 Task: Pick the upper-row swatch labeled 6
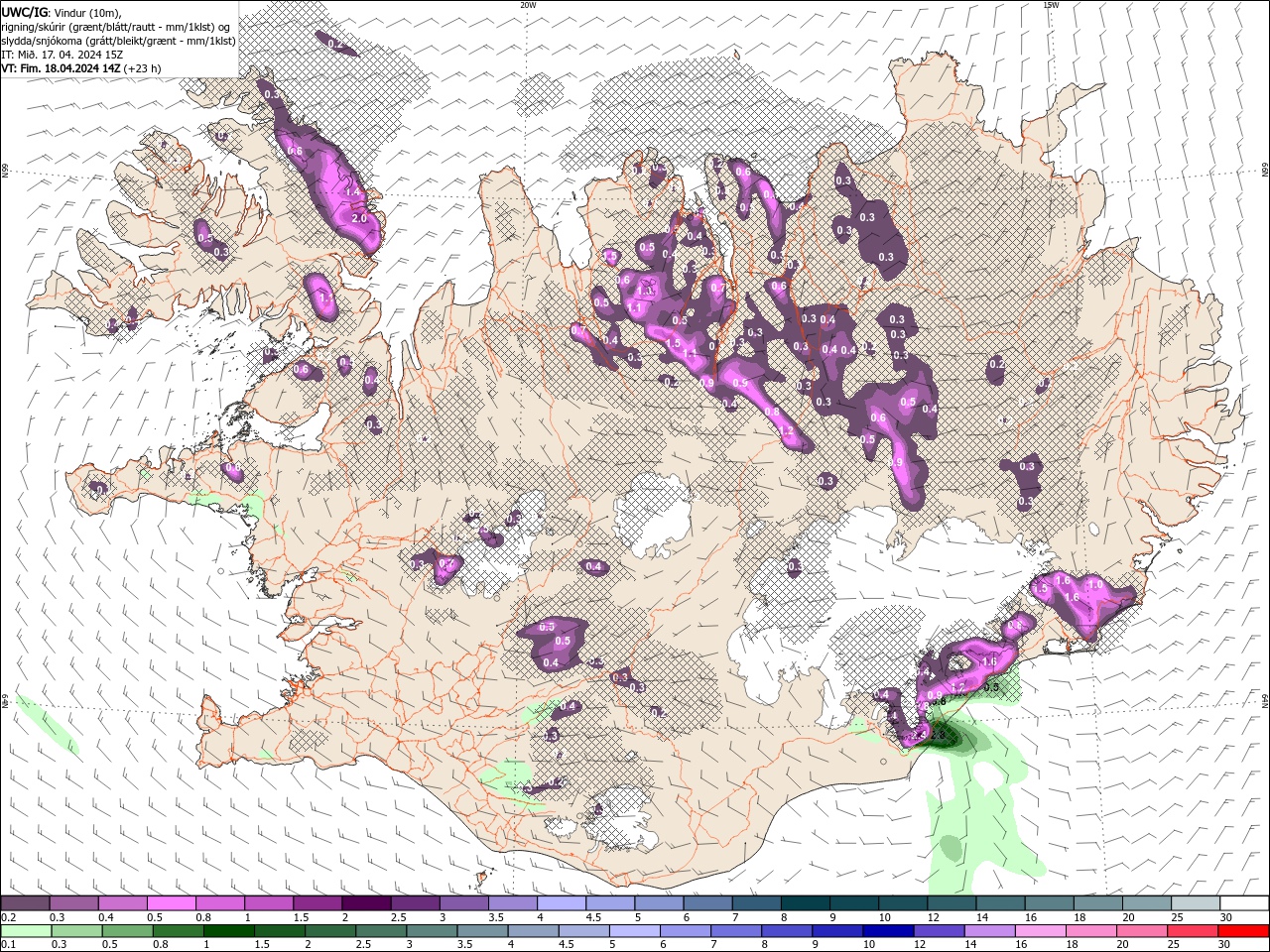(x=707, y=903)
